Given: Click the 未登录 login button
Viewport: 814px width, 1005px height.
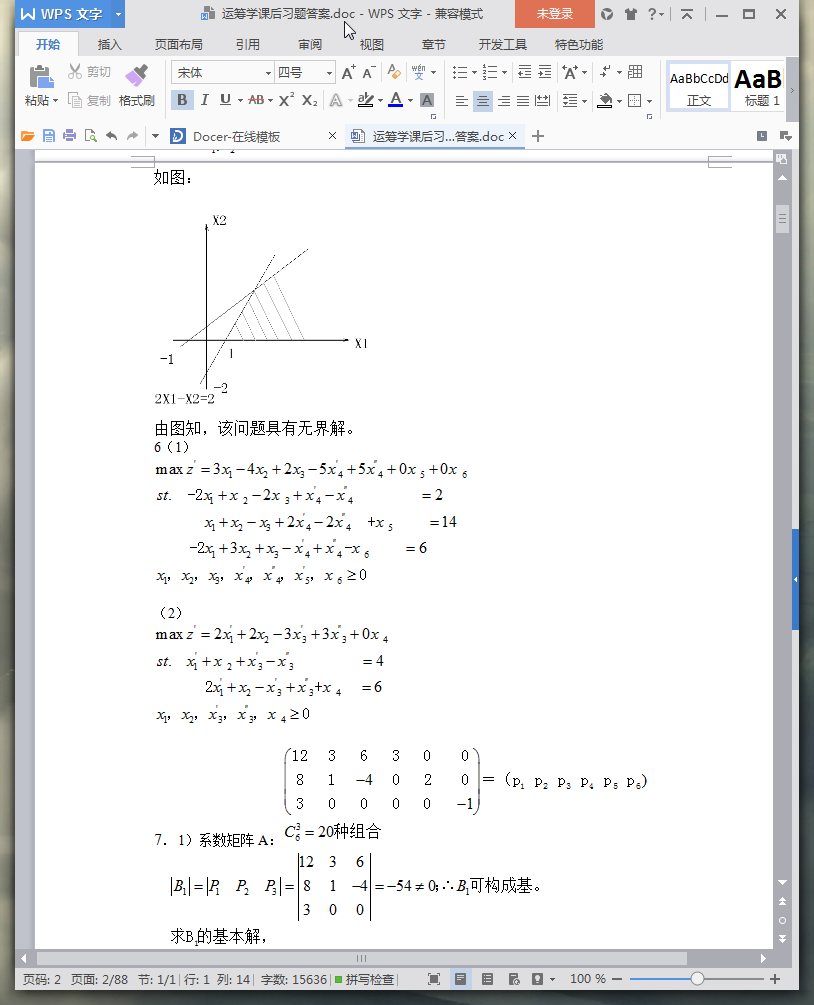Looking at the screenshot, I should click(554, 14).
